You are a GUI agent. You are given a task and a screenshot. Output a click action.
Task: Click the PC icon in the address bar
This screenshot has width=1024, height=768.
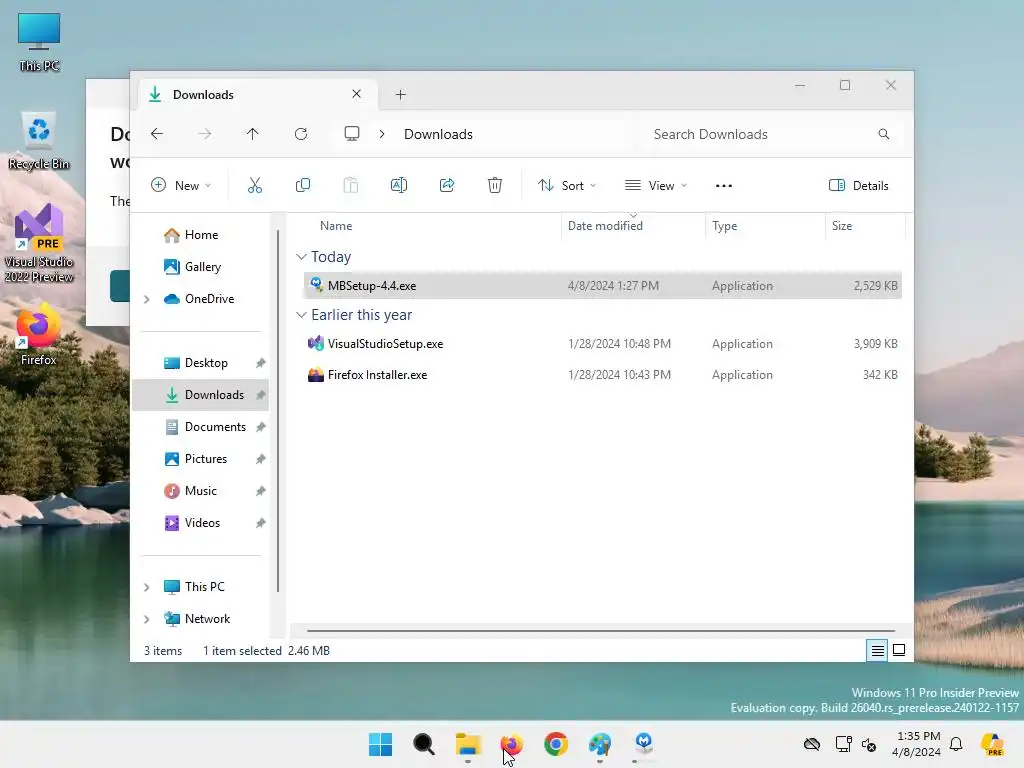pos(352,134)
